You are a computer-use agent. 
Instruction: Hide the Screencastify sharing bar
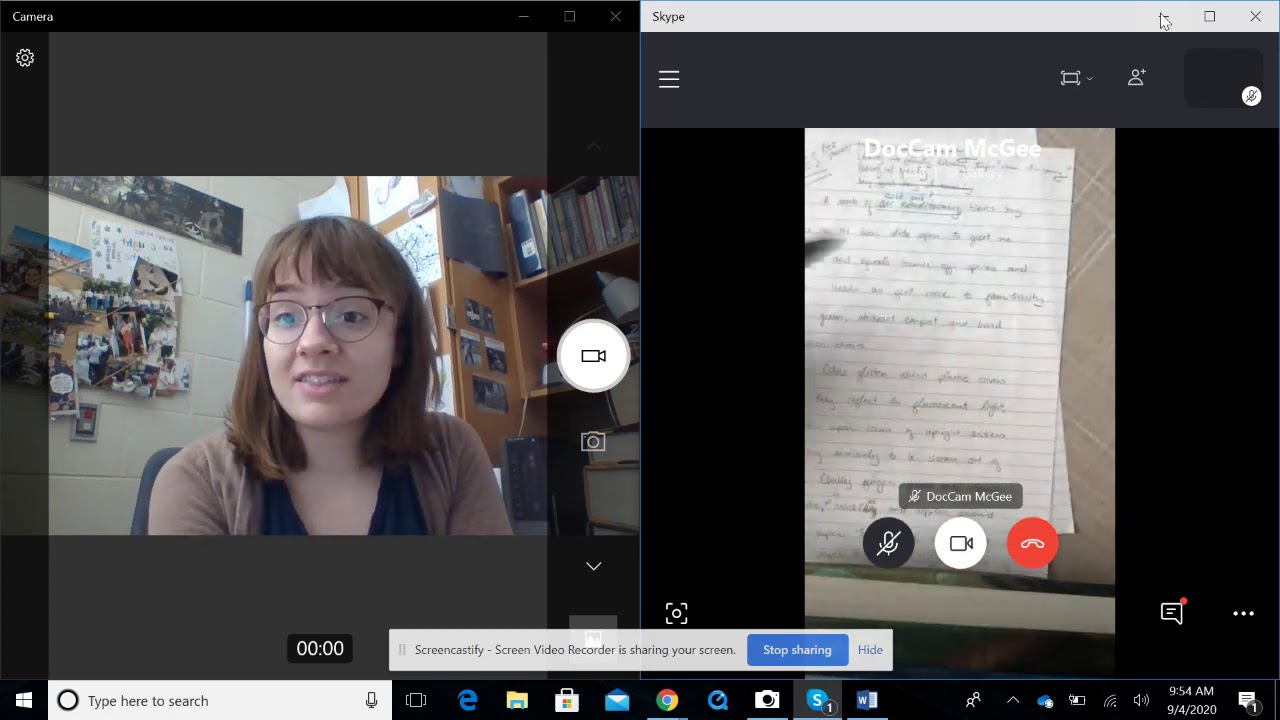point(870,650)
